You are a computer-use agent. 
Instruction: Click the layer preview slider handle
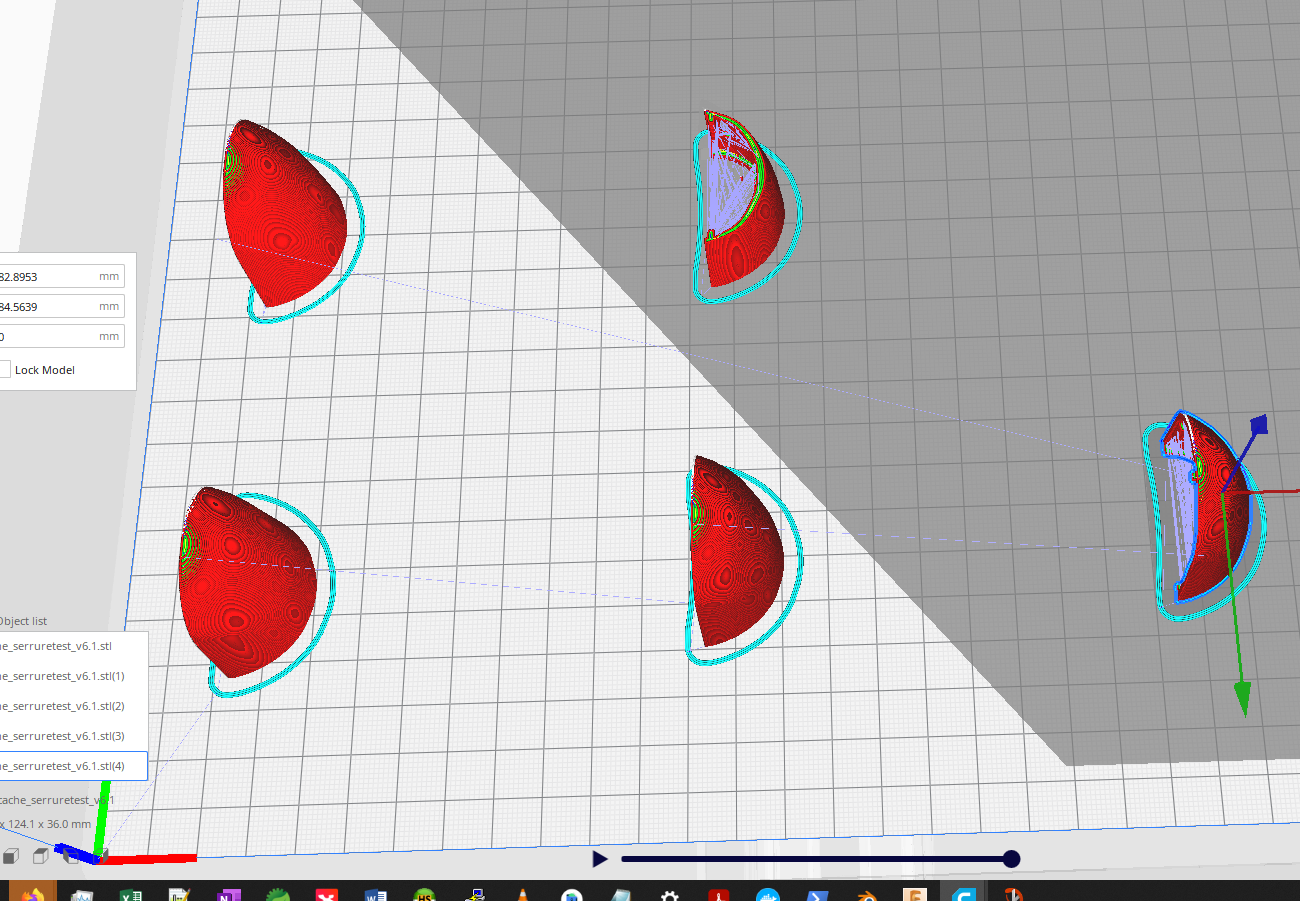coord(1011,858)
